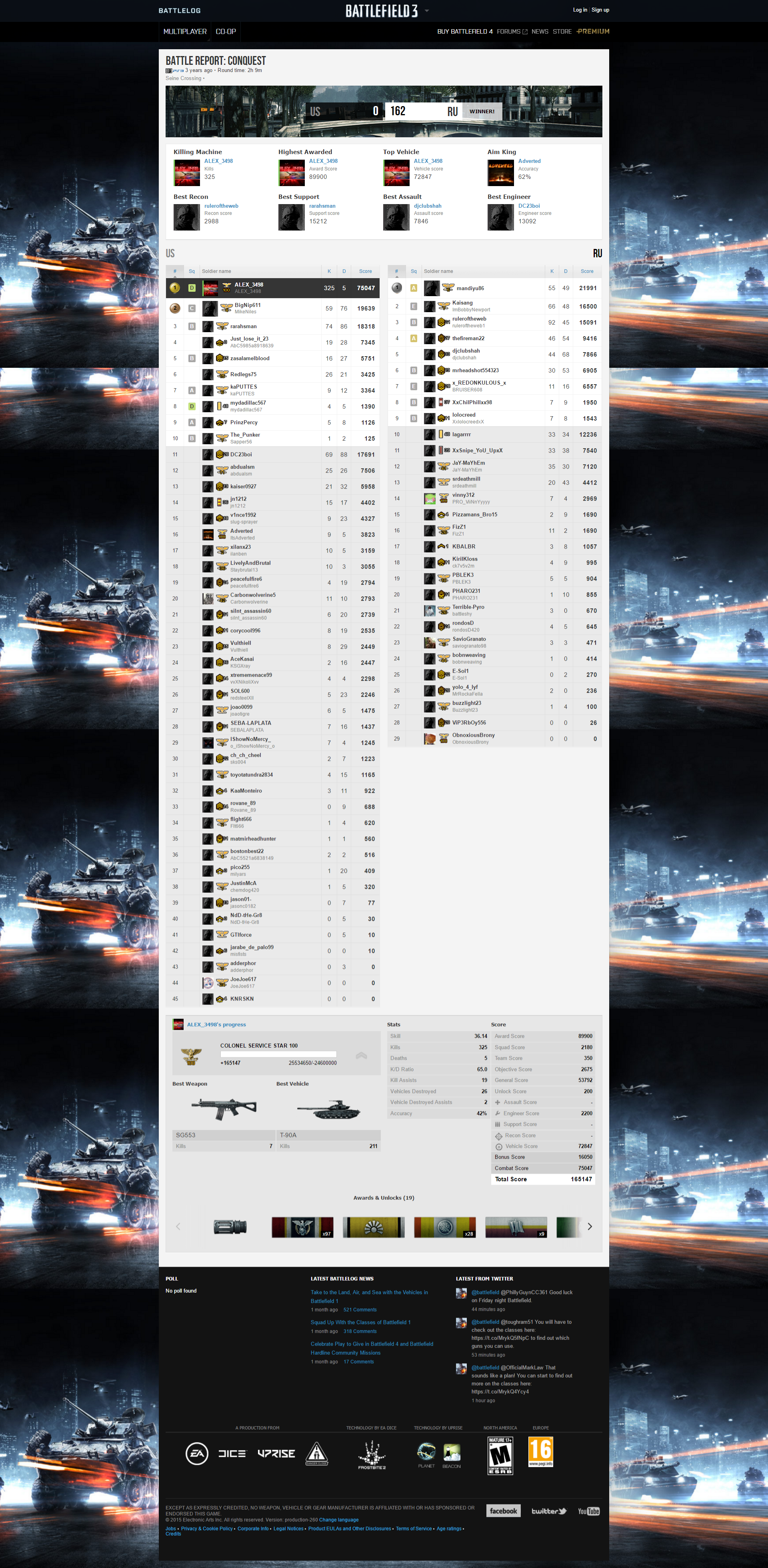
Task: Open DC23boi Best Engineer profile link
Action: coord(529,206)
